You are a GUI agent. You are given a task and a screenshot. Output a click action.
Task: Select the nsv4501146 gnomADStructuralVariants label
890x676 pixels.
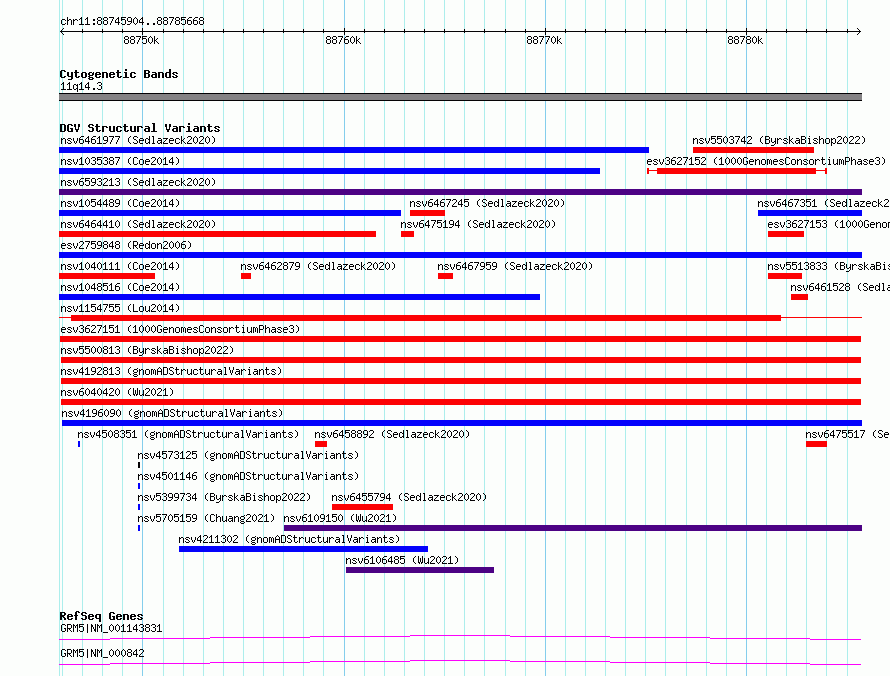pyautogui.click(x=248, y=476)
